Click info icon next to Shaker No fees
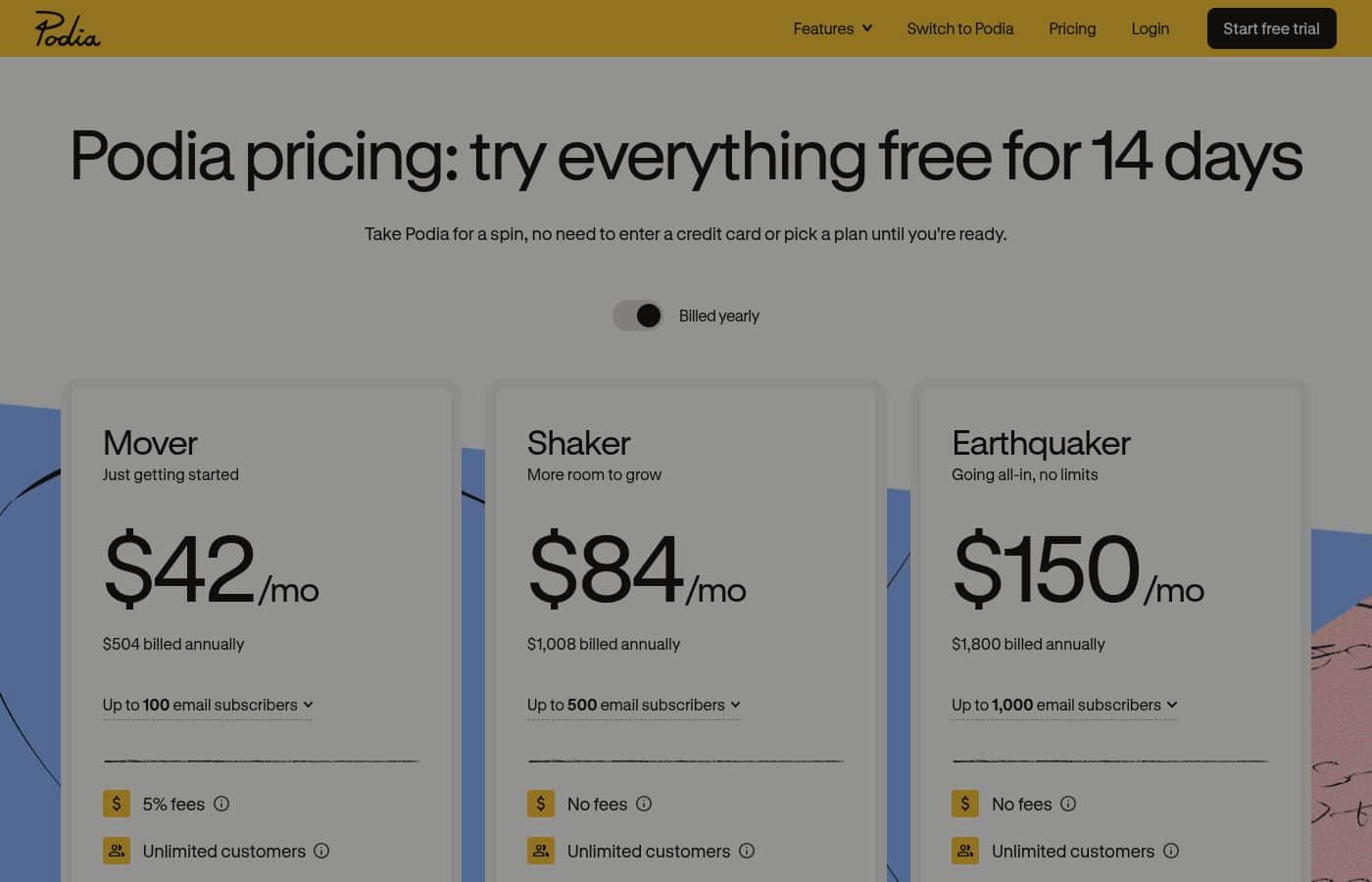Viewport: 1372px width, 882px height. 644,804
